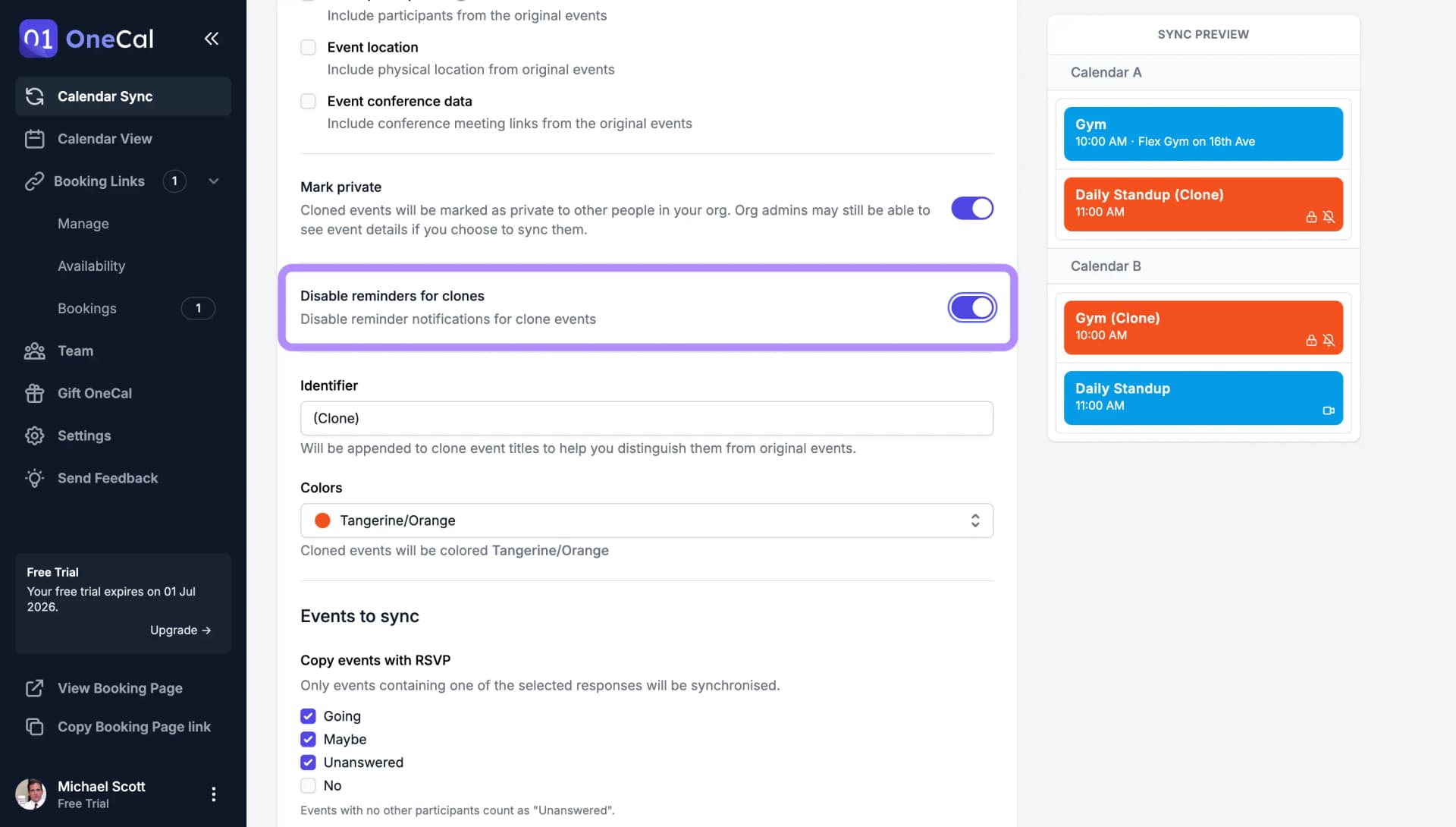Toggle the Disable reminders for clones switch
Screen dimensions: 1456x827
tap(972, 307)
